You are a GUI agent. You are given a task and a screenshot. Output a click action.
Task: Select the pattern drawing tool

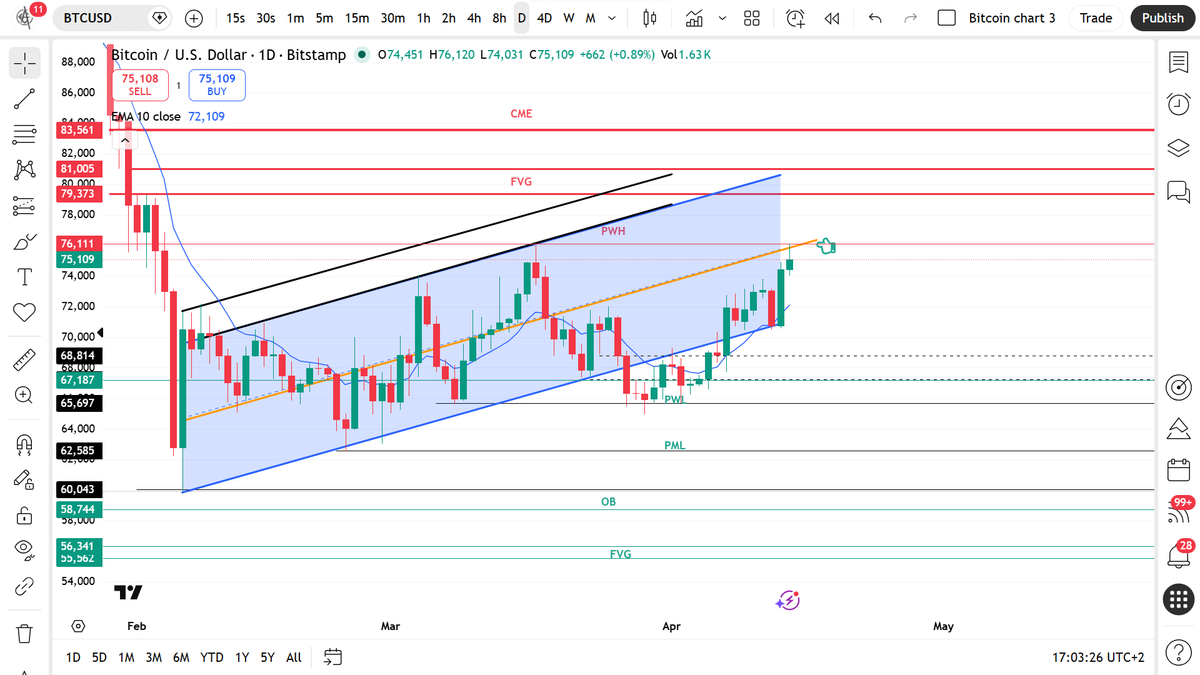coord(25,170)
